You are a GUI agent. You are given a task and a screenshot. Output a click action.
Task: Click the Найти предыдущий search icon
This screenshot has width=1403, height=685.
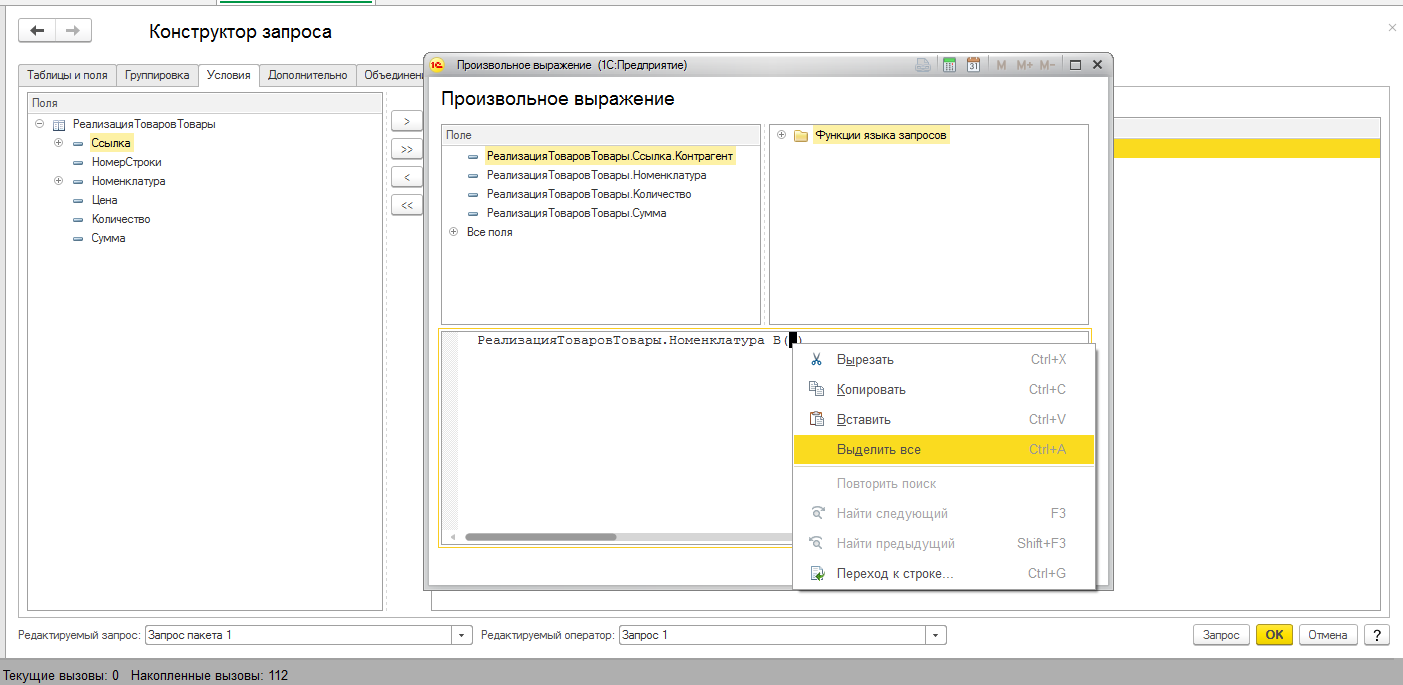pyautogui.click(x=816, y=544)
